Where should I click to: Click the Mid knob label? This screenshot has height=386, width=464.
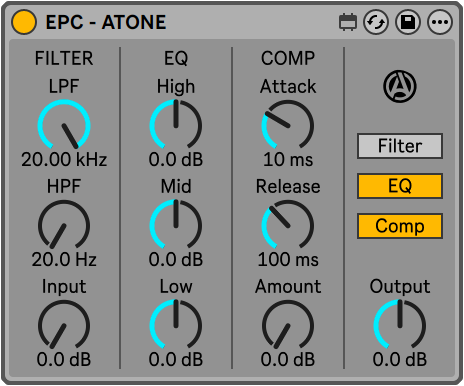click(x=176, y=186)
